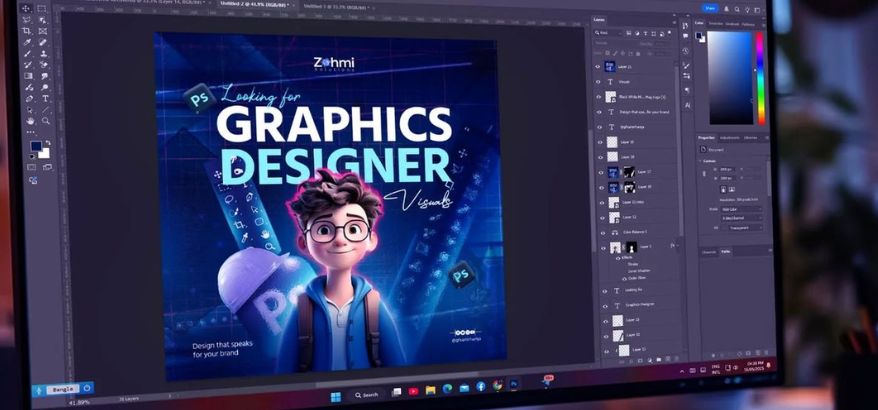Select the Gradient tool
The height and width of the screenshot is (410, 878).
pyautogui.click(x=28, y=76)
